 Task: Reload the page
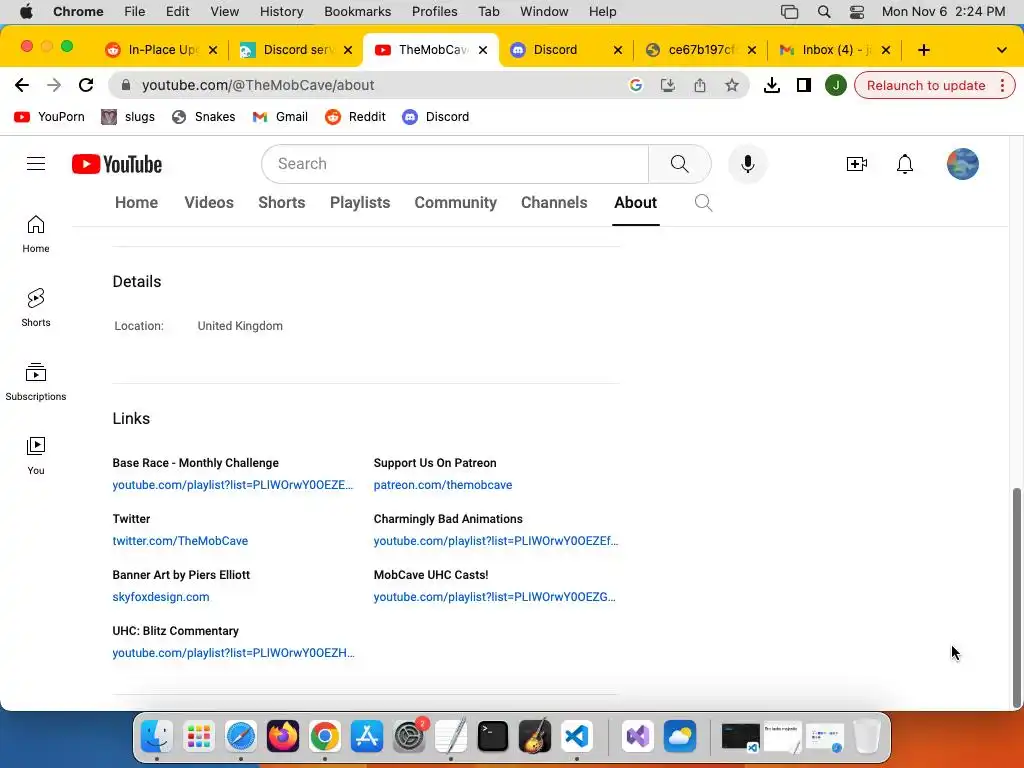pyautogui.click(x=86, y=85)
